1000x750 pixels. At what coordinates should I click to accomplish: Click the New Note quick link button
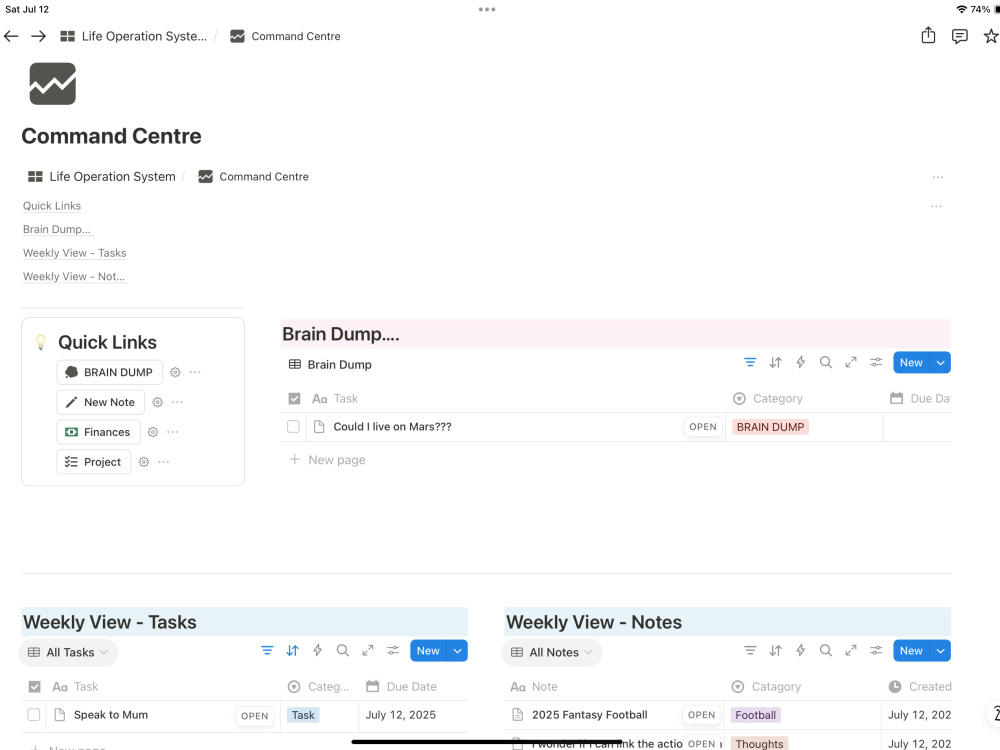(x=101, y=402)
